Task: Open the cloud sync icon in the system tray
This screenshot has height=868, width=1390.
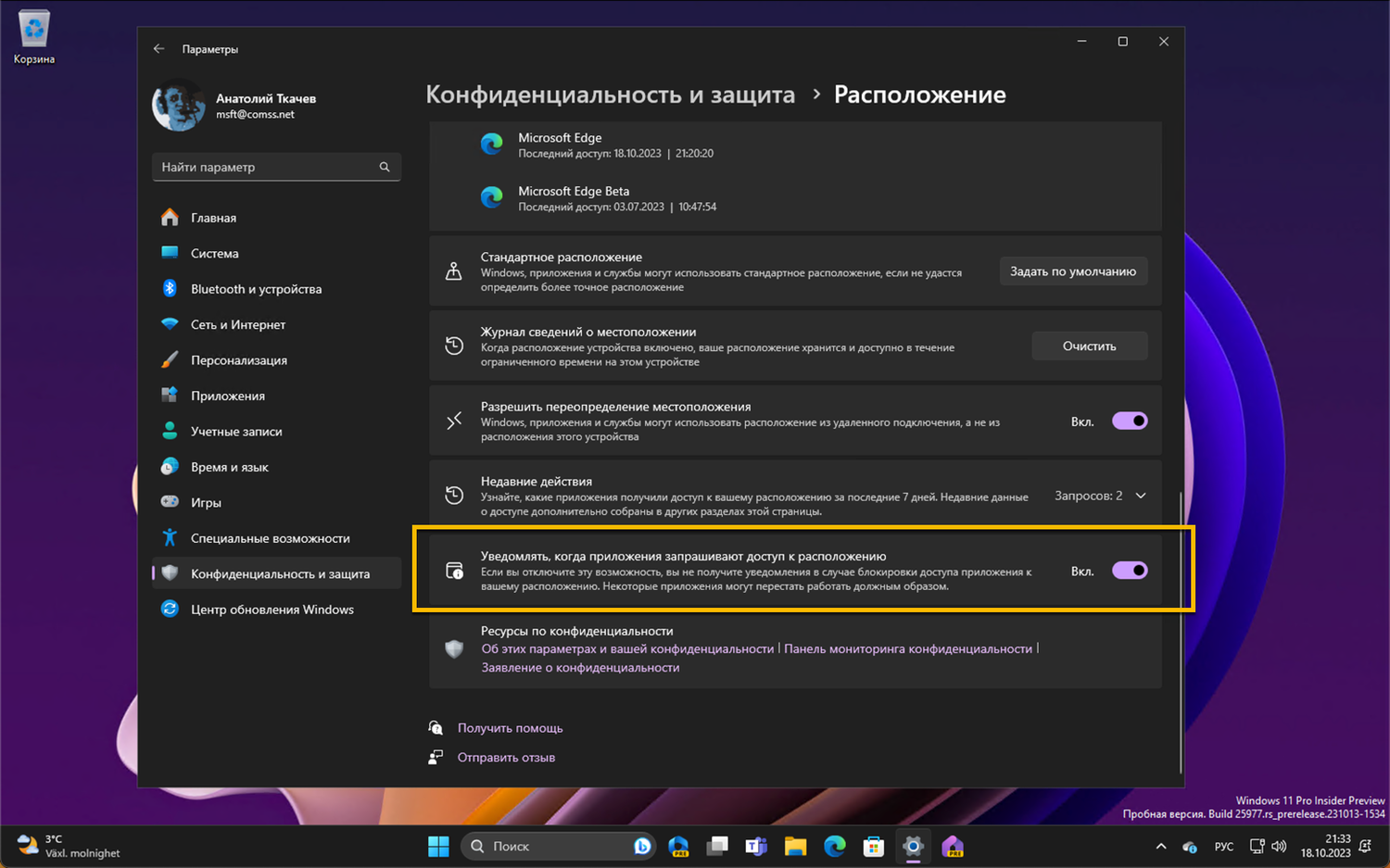Action: click(1190, 847)
